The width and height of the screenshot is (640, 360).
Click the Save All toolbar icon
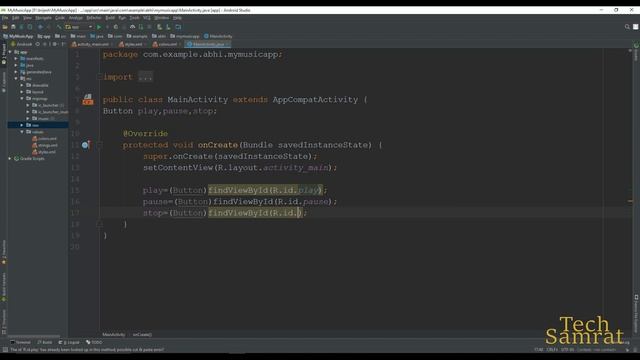pyautogui.click(x=13, y=27)
